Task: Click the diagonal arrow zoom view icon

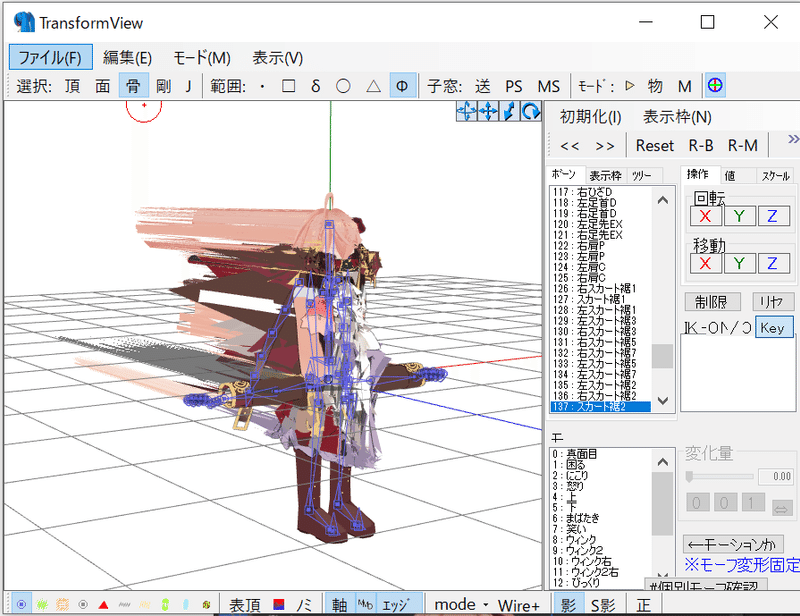Action: pyautogui.click(x=509, y=111)
